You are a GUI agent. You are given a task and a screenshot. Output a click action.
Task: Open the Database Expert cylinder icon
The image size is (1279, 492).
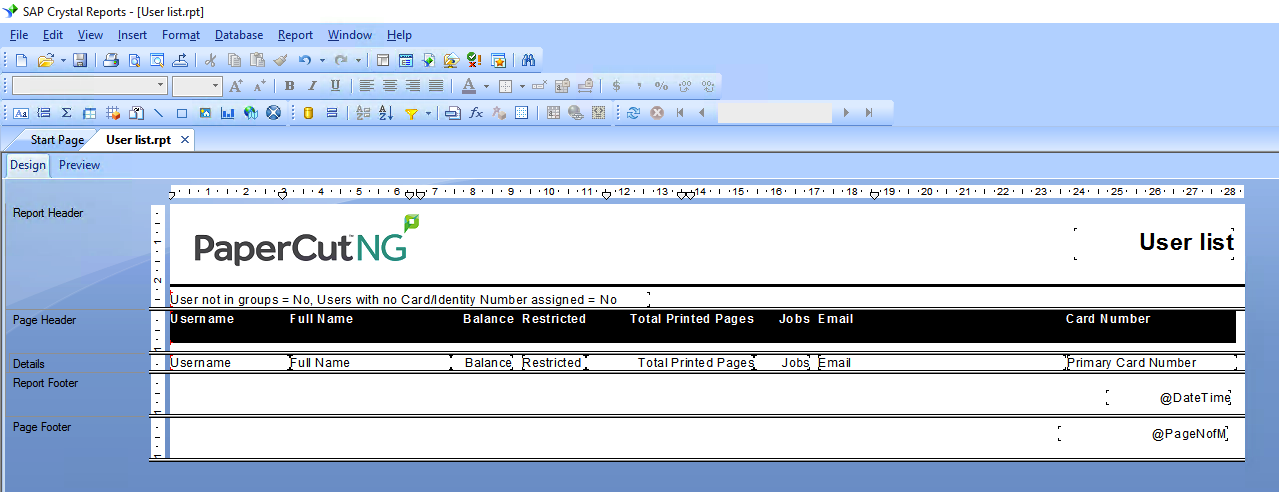click(x=308, y=113)
